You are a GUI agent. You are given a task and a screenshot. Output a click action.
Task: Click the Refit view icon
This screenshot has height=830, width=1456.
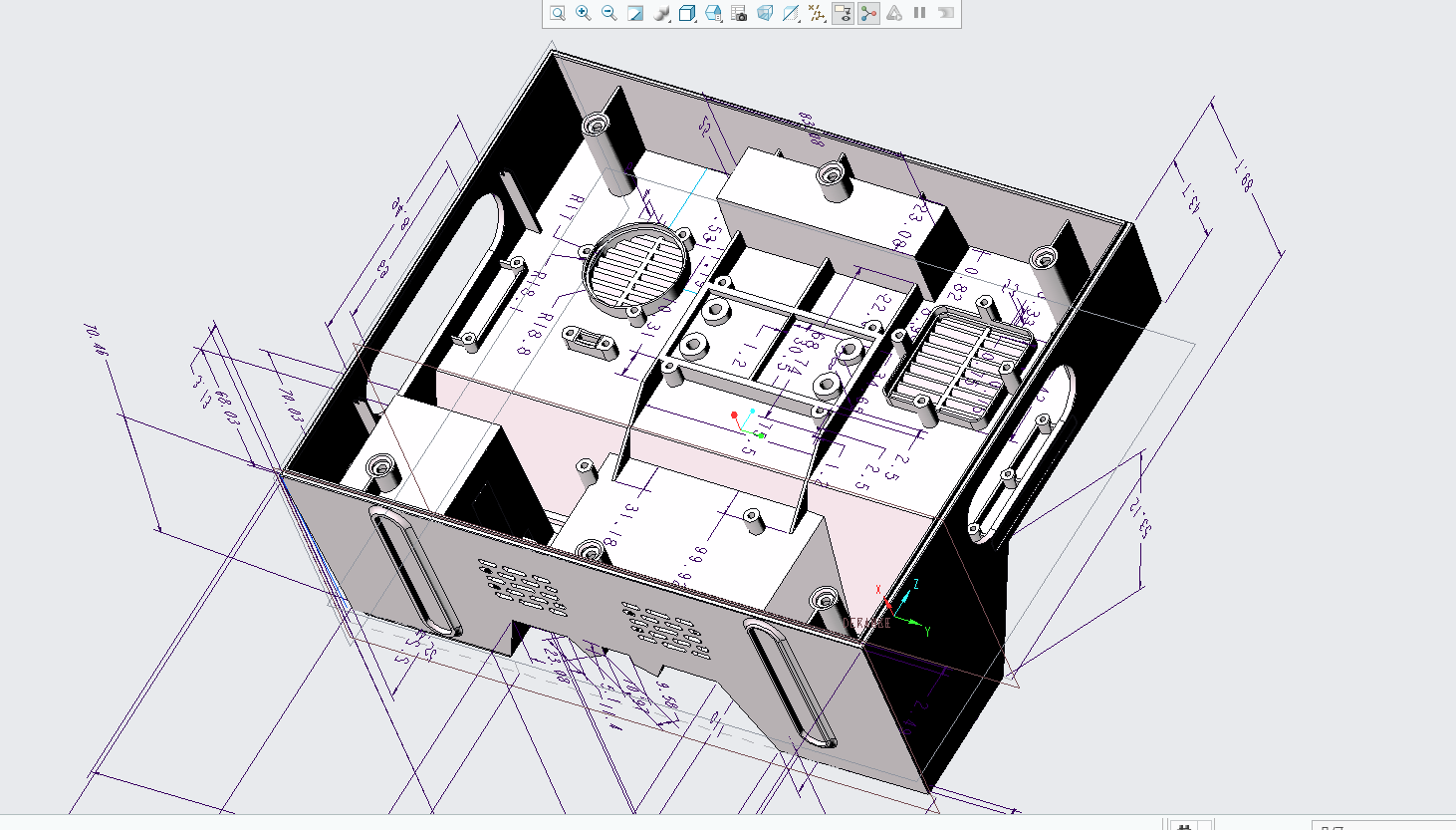558,13
